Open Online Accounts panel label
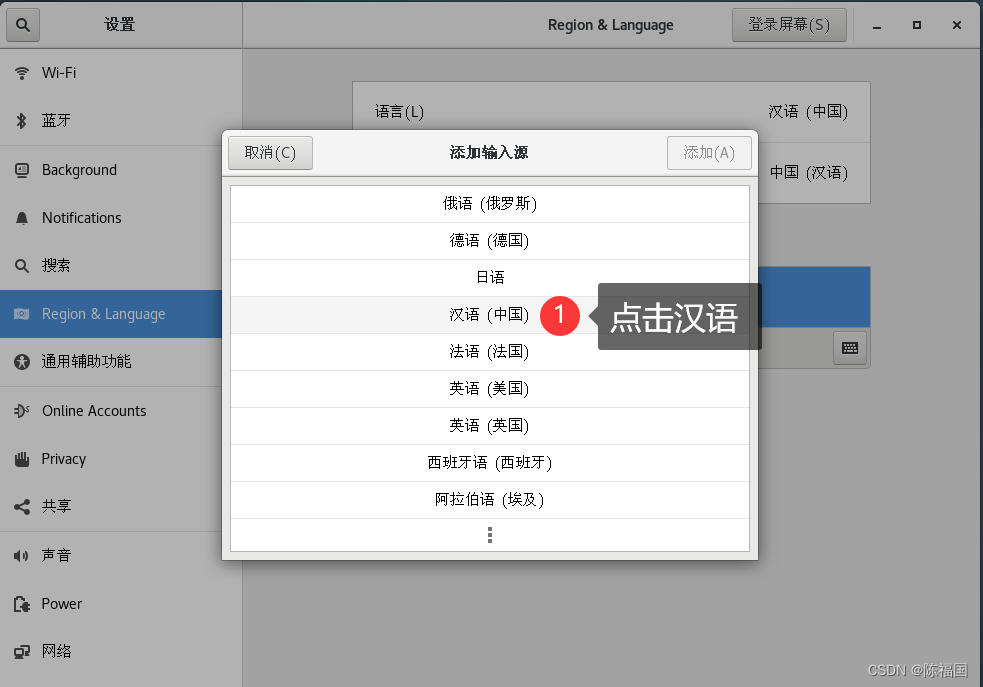The height and width of the screenshot is (687, 983). point(94,411)
